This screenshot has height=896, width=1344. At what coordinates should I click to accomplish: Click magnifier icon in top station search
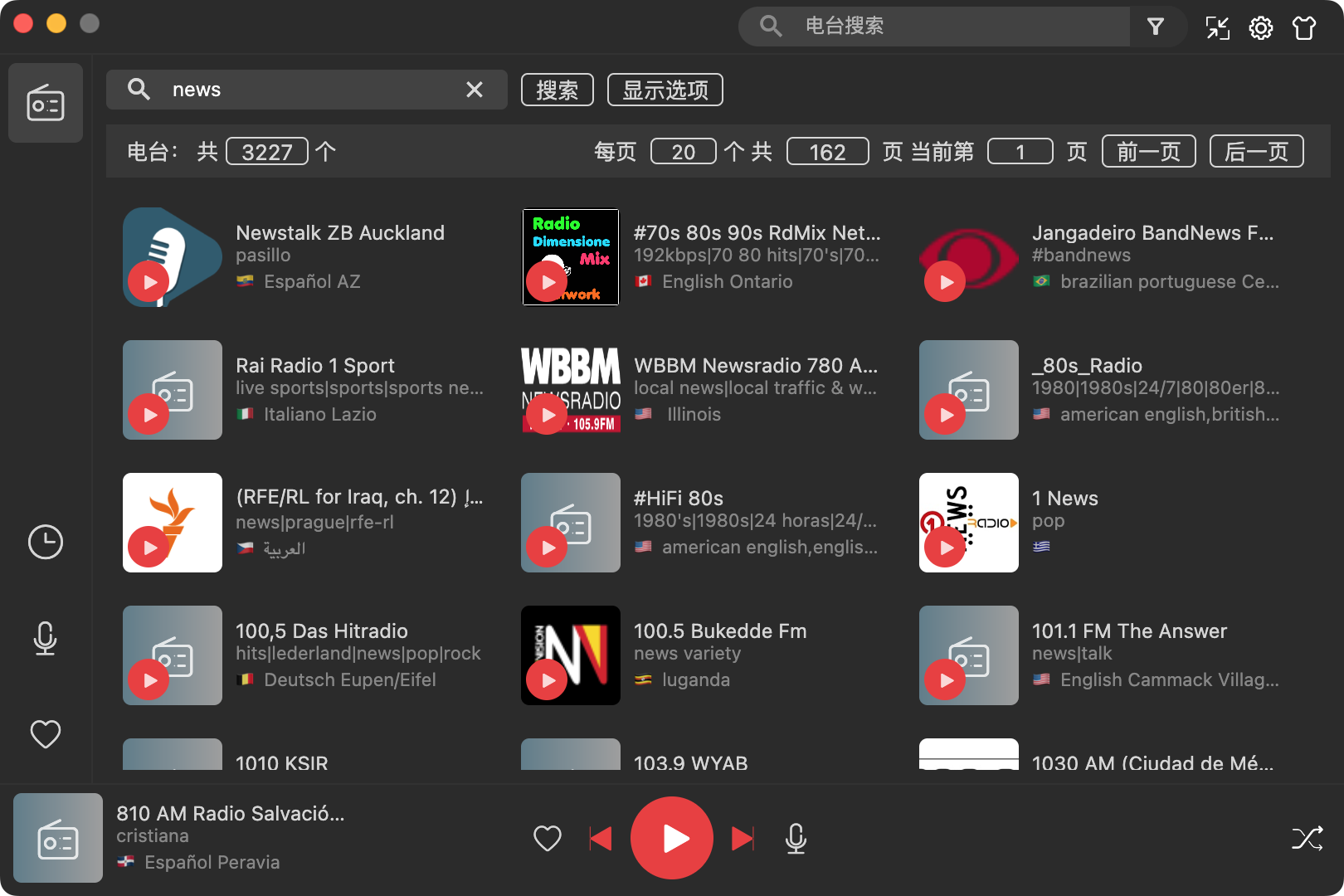pyautogui.click(x=771, y=27)
